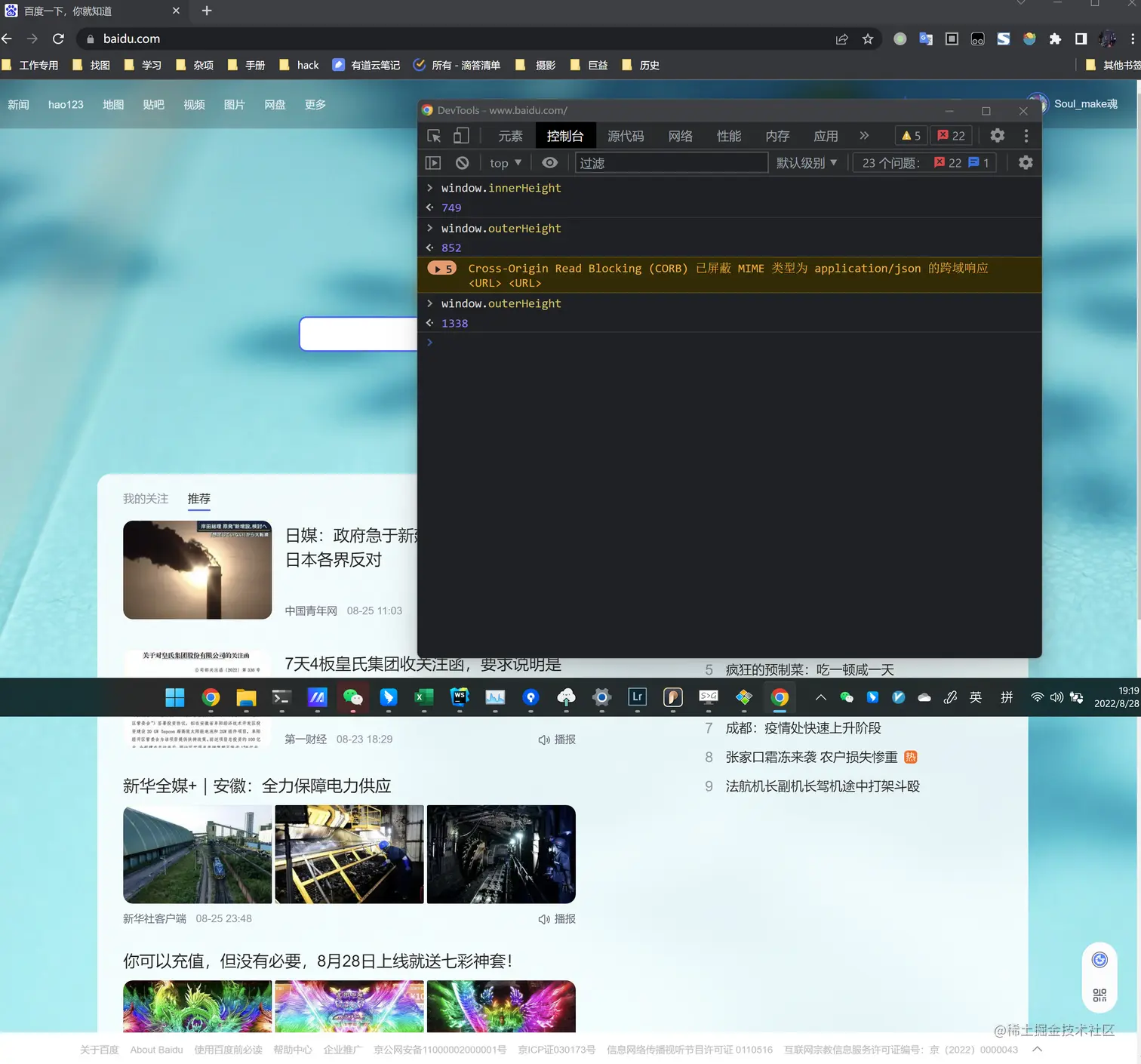Open the 默认级别 log level dropdown
Screen dimensions: 1141x1064
click(807, 163)
